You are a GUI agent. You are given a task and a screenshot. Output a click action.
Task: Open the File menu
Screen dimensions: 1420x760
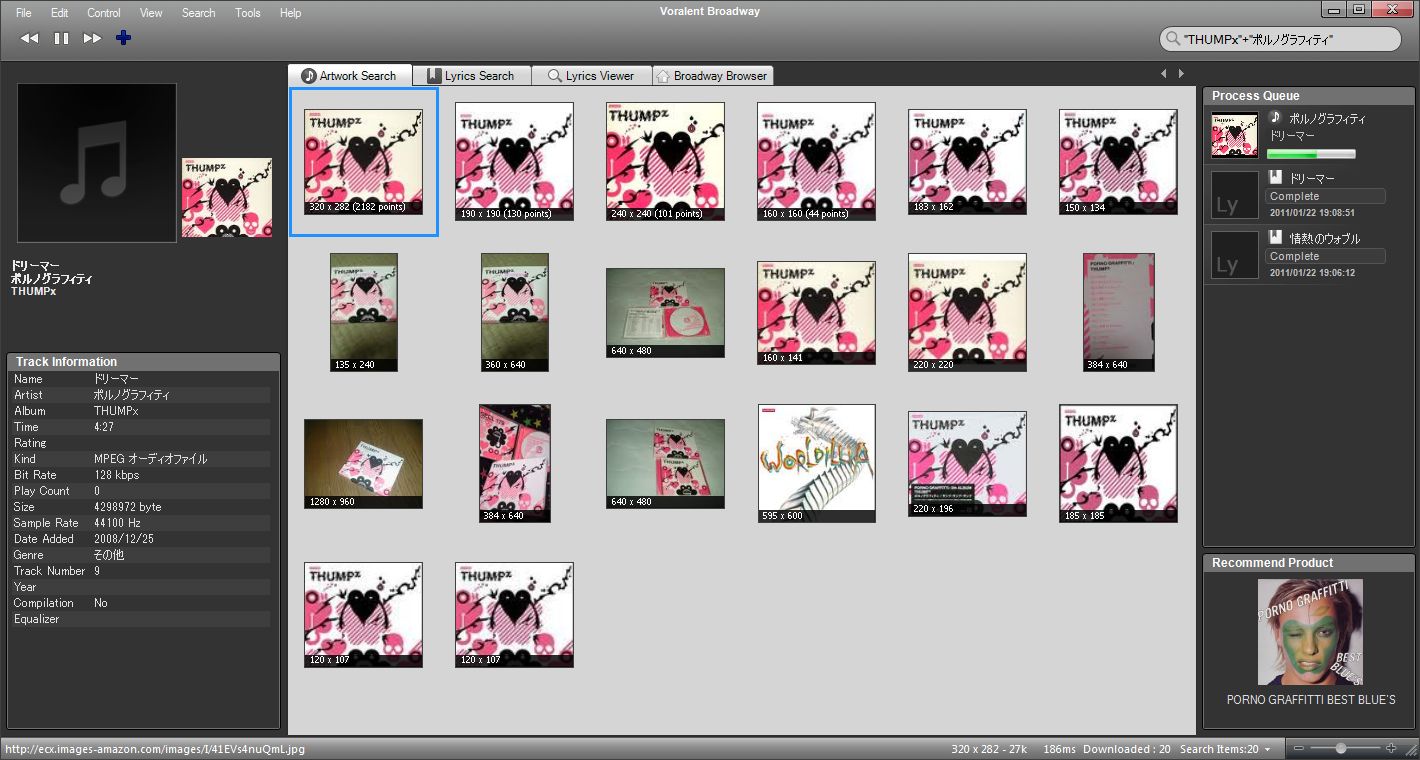pos(24,13)
